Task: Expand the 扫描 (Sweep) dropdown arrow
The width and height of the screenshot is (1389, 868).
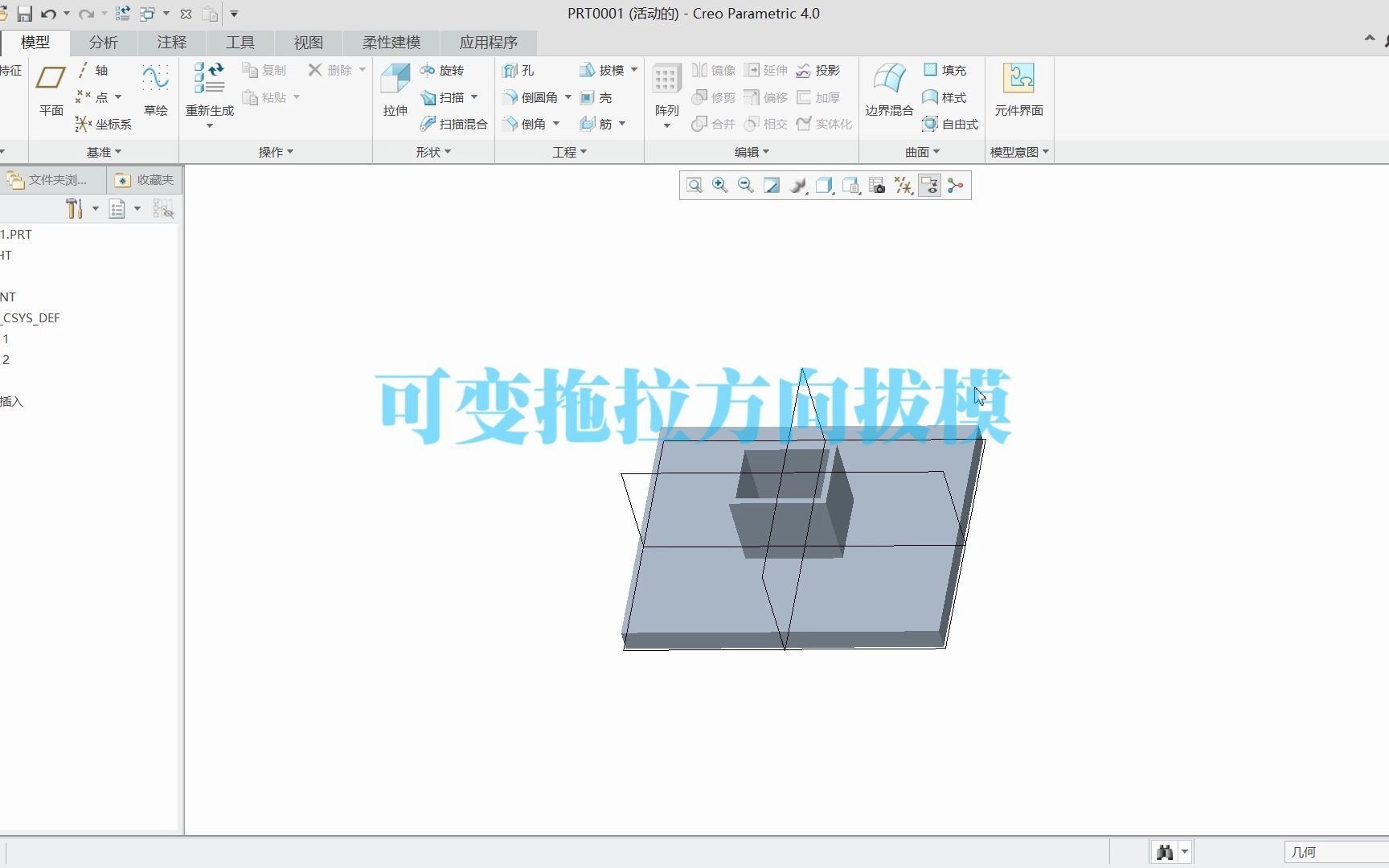Action: tap(474, 97)
